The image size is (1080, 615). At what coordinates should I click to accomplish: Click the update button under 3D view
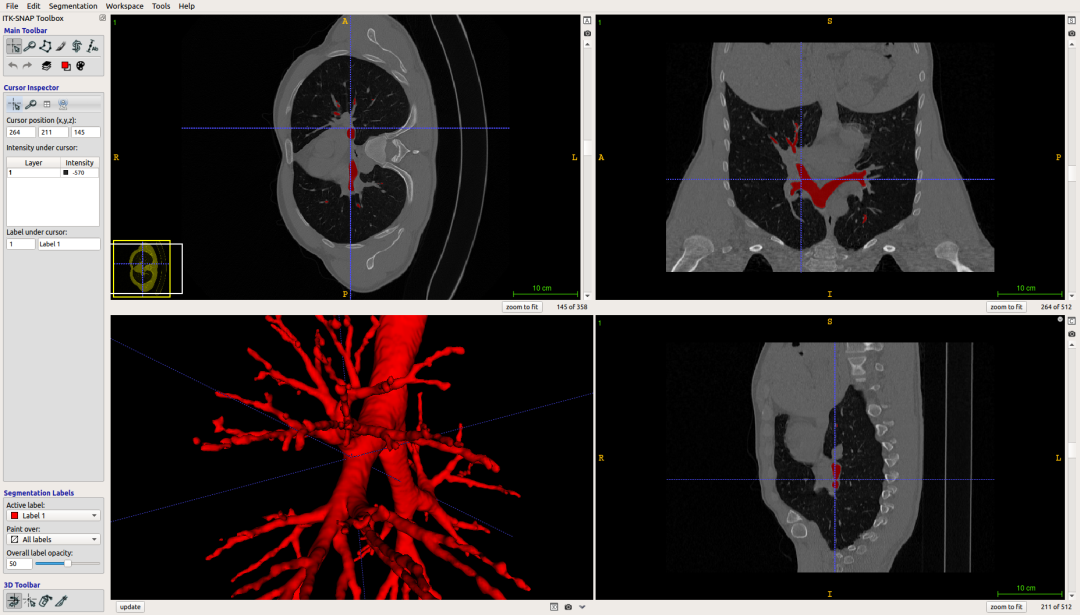[129, 607]
